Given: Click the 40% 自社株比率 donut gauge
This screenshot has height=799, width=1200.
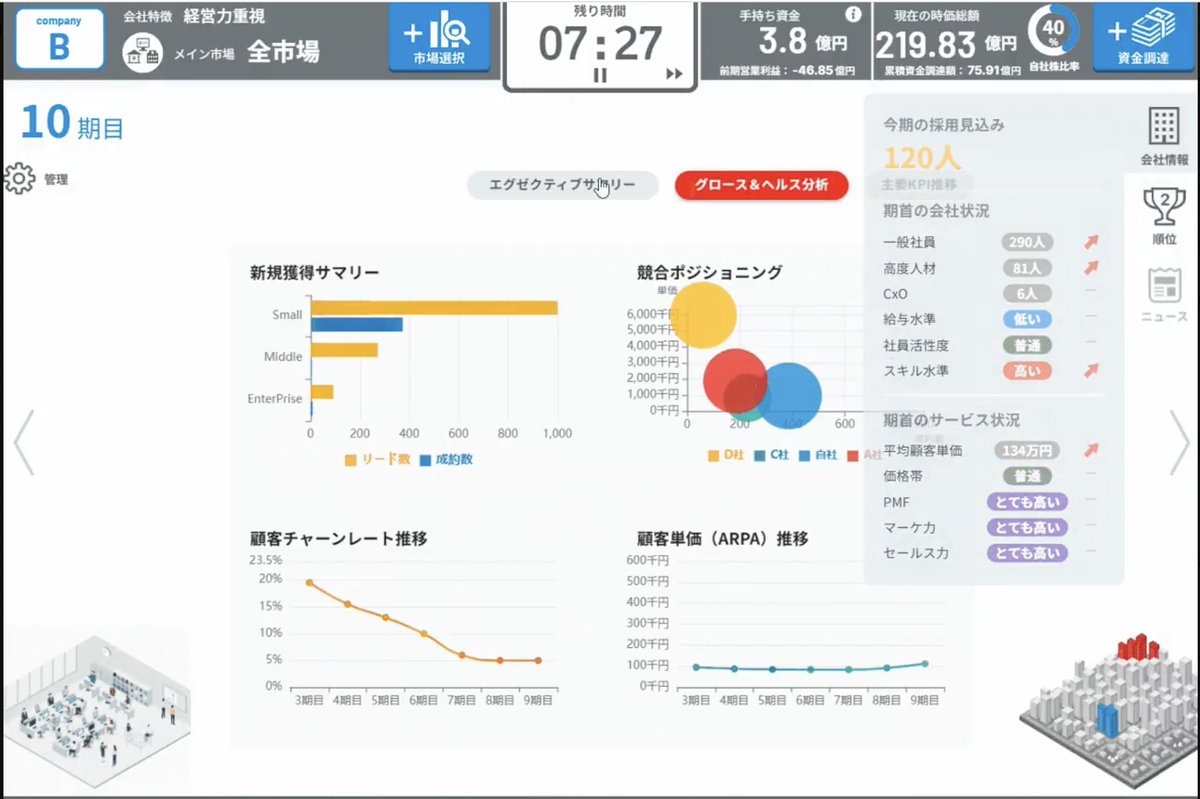Looking at the screenshot, I should (1053, 29).
